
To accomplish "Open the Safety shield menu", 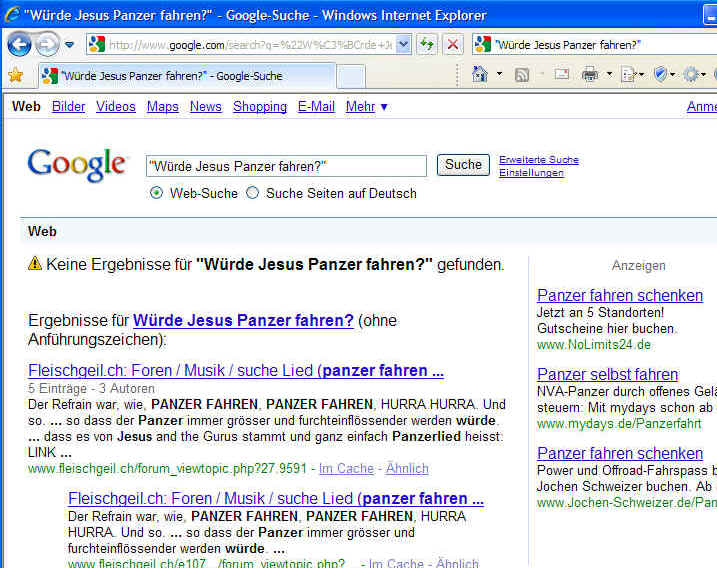I will 660,74.
